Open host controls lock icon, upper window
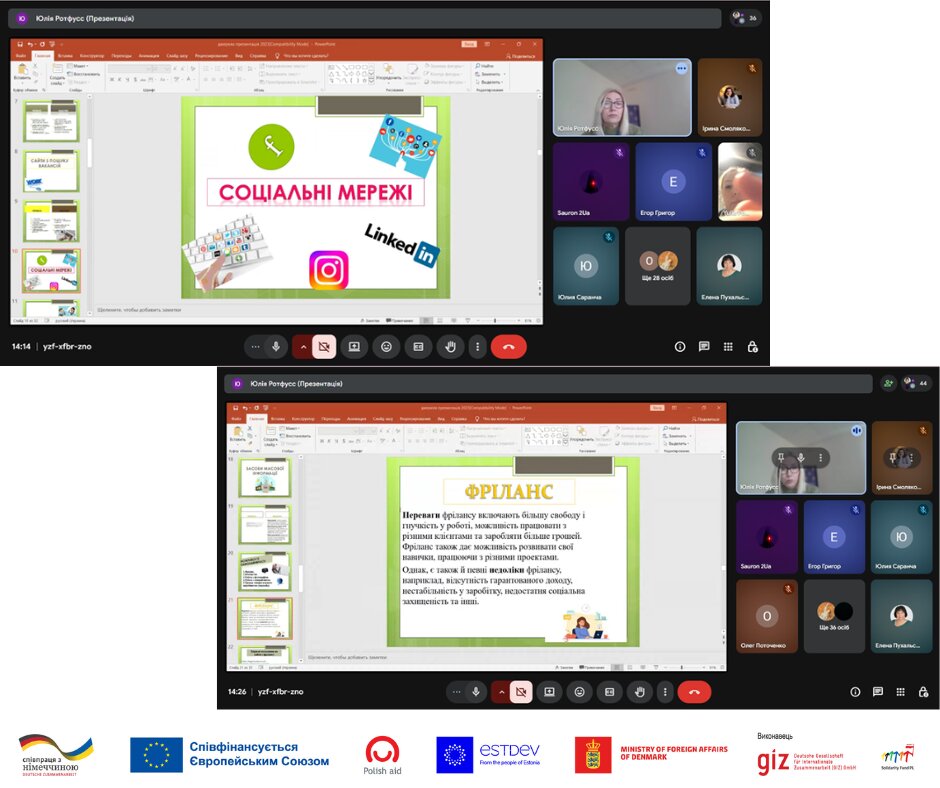940x788 pixels. (752, 347)
